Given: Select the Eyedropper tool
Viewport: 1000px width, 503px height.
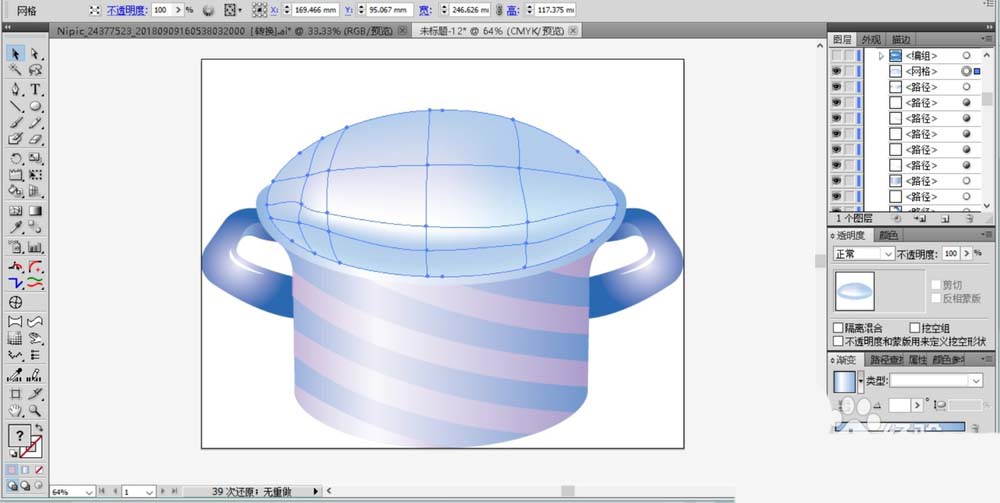Looking at the screenshot, I should click(16, 228).
